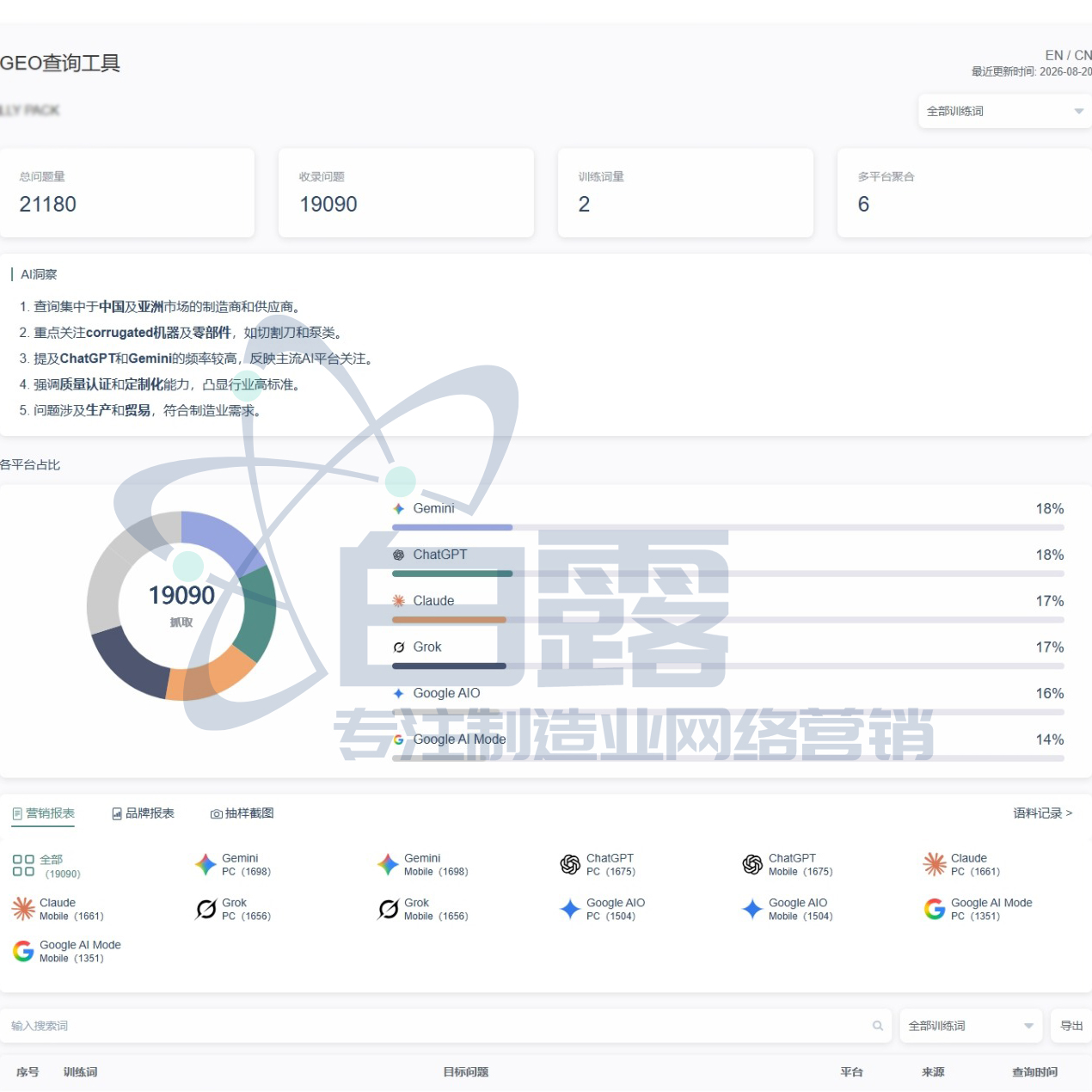1092x1092 pixels.
Task: Click the 导出 export button
Action: tap(1071, 1026)
